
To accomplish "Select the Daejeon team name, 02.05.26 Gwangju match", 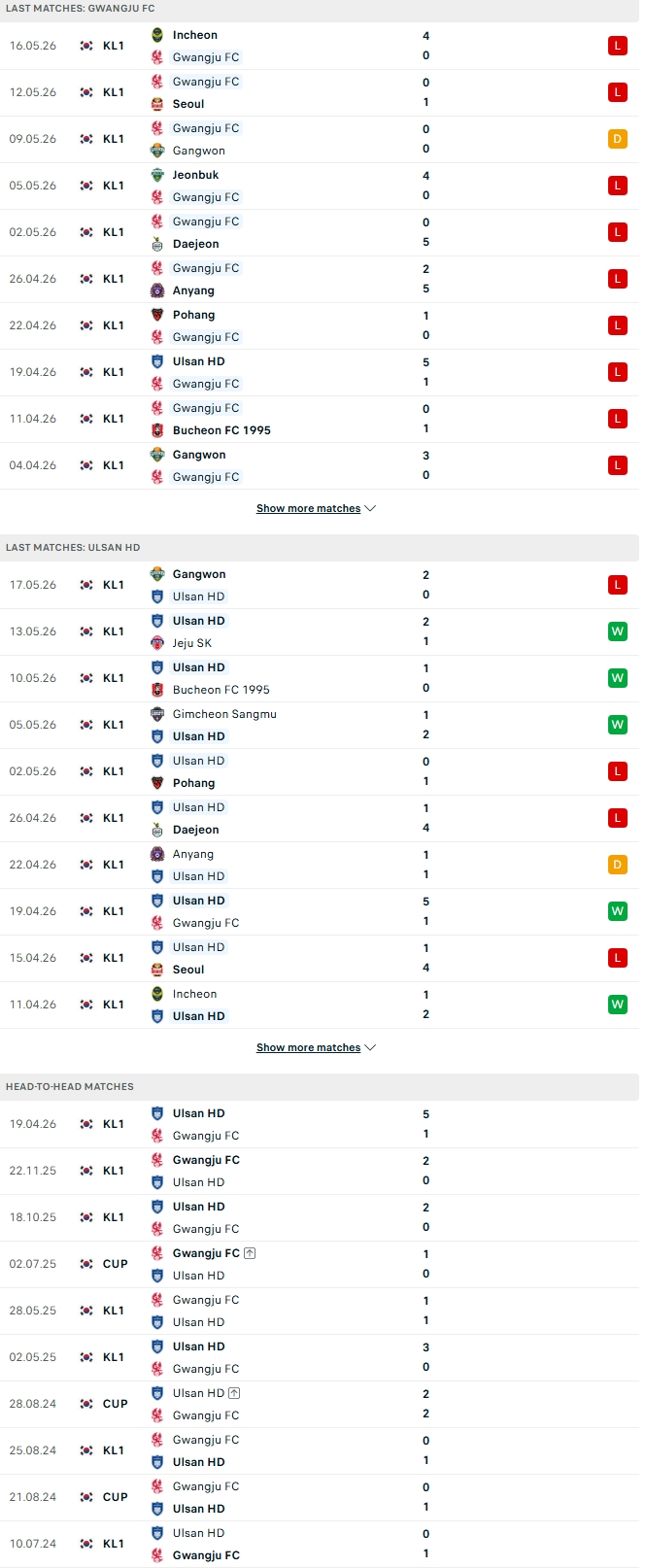I will tap(195, 244).
